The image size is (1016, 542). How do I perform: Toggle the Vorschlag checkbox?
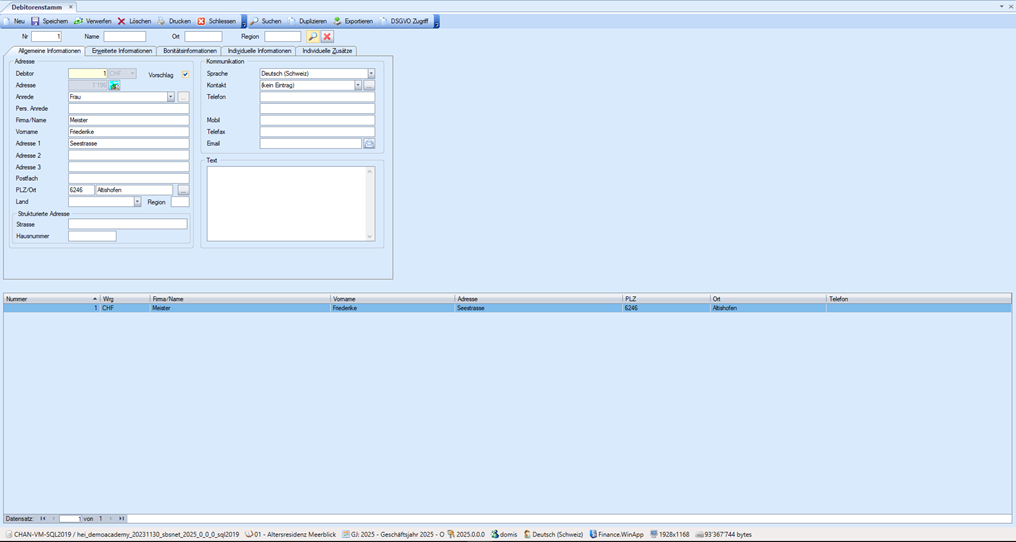(185, 75)
